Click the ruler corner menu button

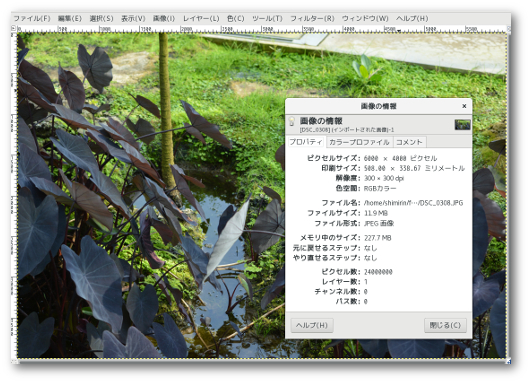(14, 28)
